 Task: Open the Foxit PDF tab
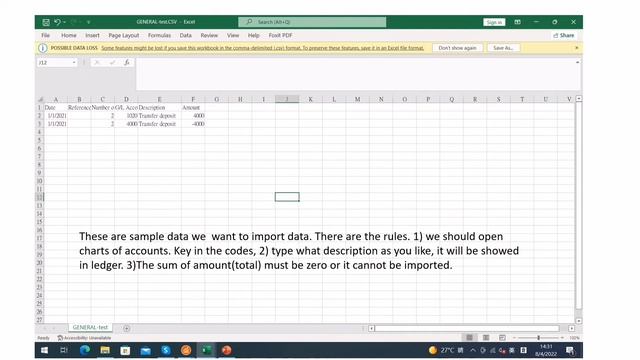coord(280,36)
